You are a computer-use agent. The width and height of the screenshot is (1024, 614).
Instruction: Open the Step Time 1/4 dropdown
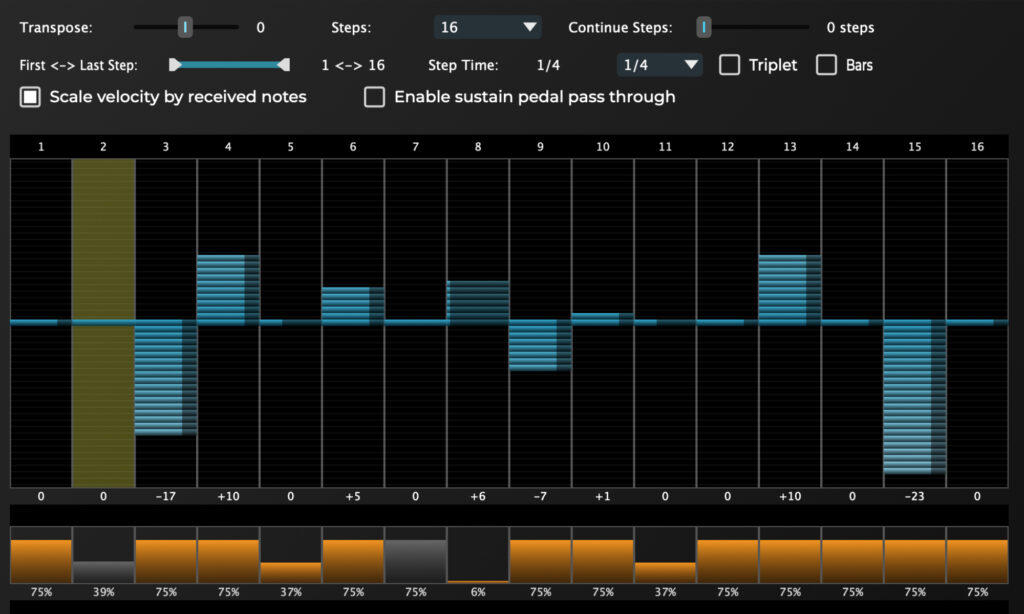pos(660,65)
